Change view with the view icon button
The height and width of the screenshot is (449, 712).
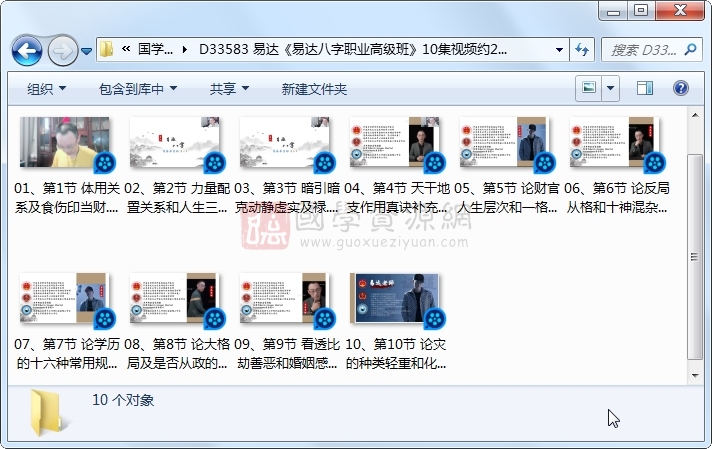[588, 88]
